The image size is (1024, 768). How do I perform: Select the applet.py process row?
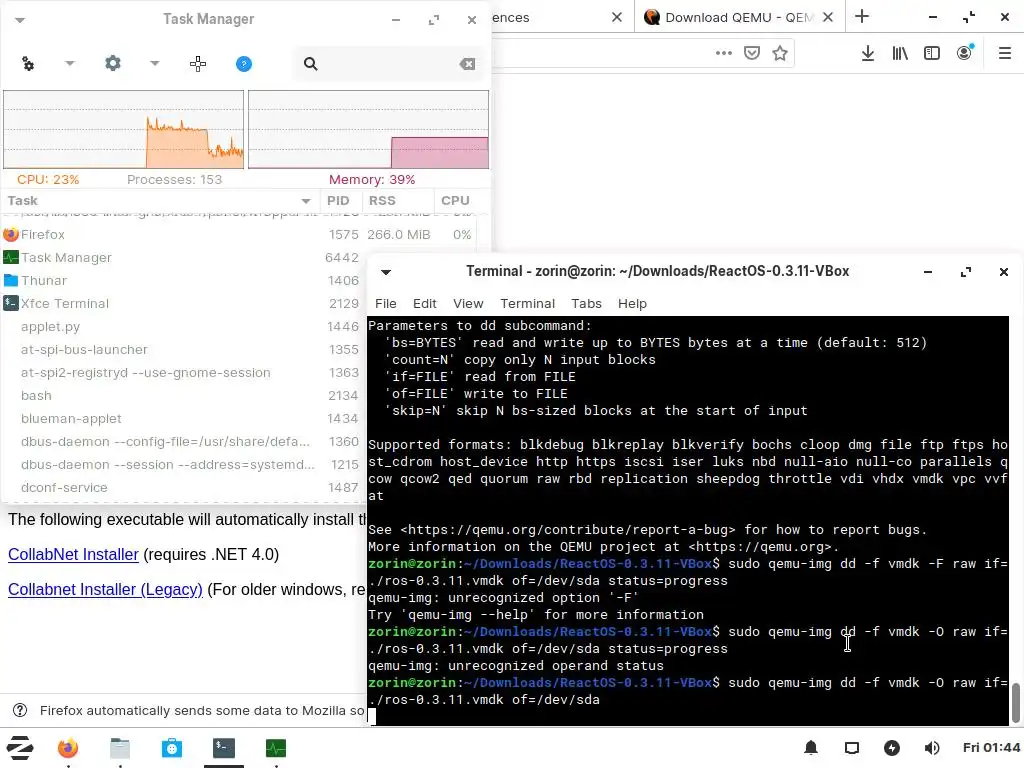(185, 327)
